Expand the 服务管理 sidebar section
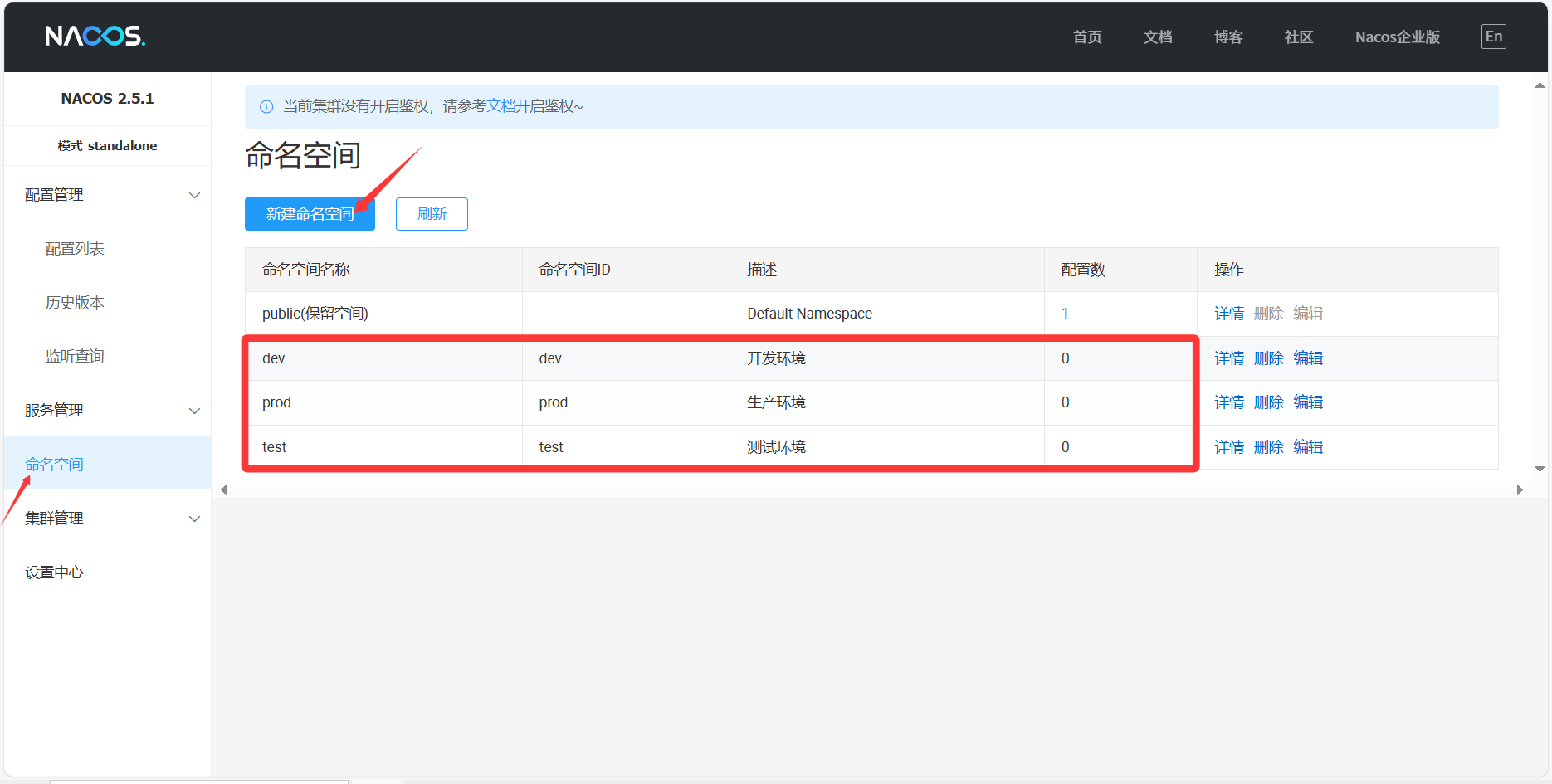This screenshot has width=1552, height=784. [x=194, y=411]
